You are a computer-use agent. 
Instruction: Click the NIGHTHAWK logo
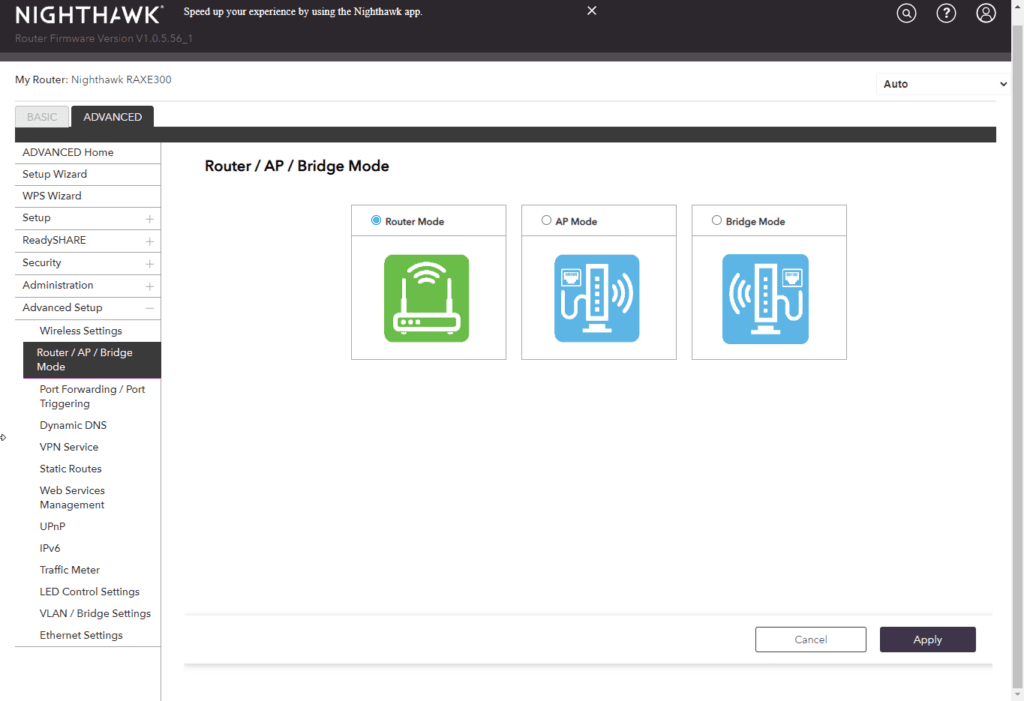89,15
